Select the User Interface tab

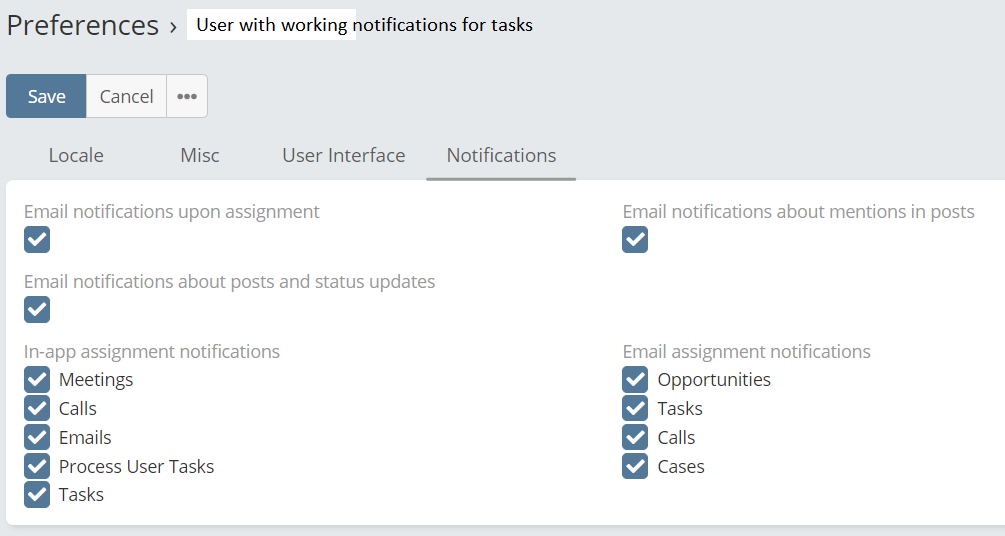(x=344, y=155)
